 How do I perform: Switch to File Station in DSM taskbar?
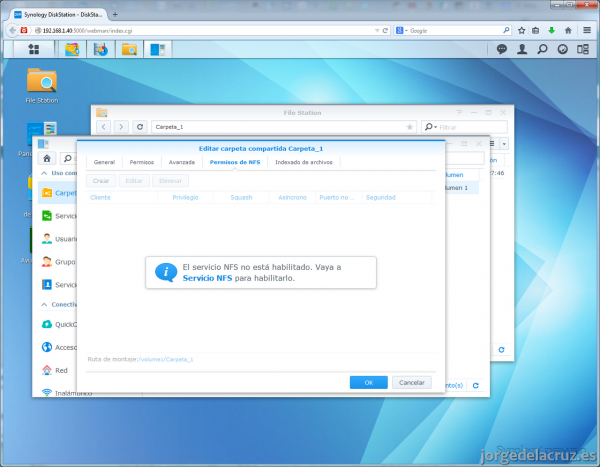[129, 49]
